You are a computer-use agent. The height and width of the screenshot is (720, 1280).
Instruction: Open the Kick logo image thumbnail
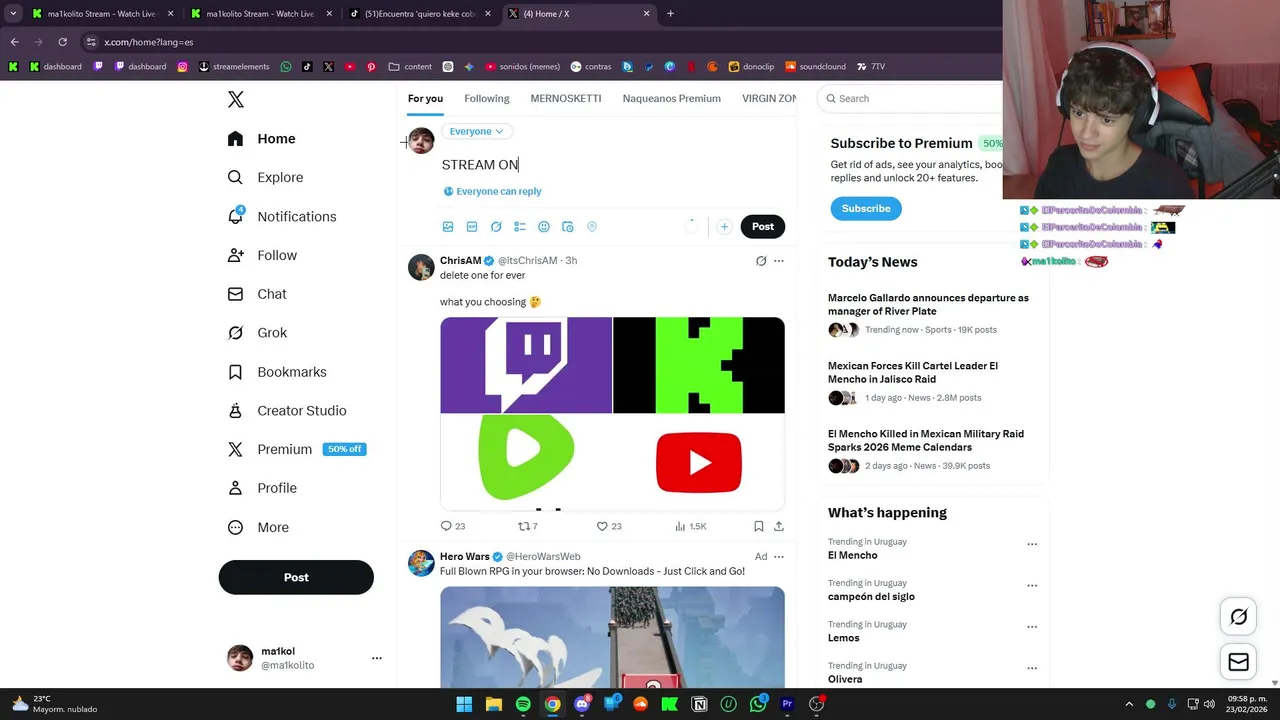coord(699,365)
